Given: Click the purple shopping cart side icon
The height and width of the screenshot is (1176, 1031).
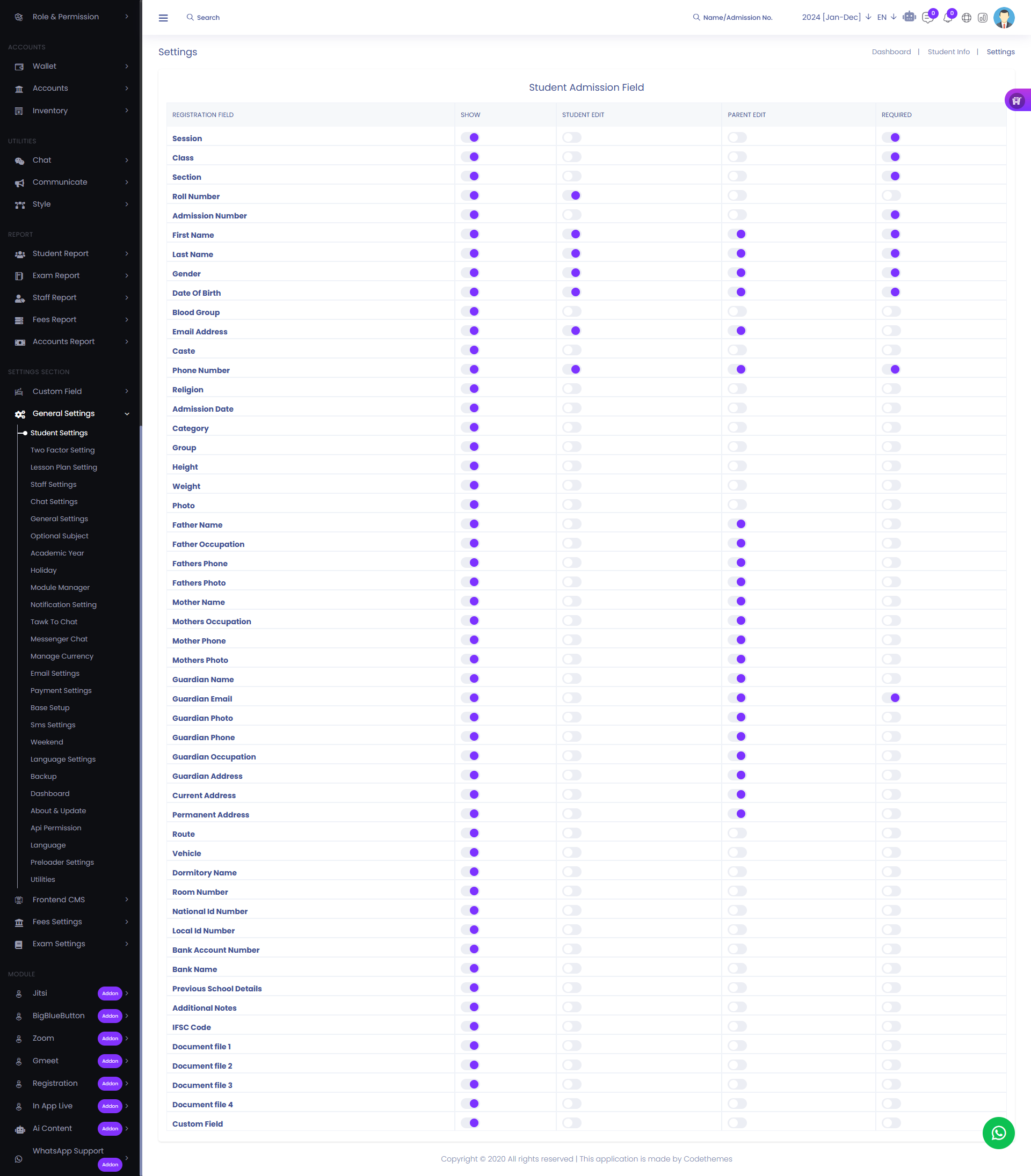Looking at the screenshot, I should [x=1017, y=100].
